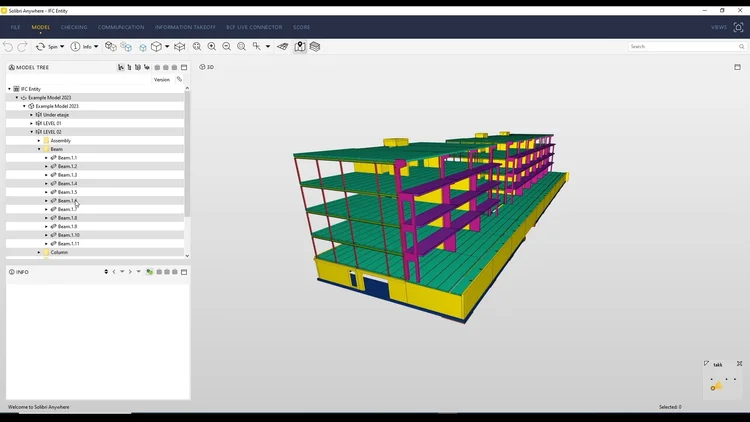Select Beam.1.5 in the tree
750x422 pixels.
(x=67, y=192)
